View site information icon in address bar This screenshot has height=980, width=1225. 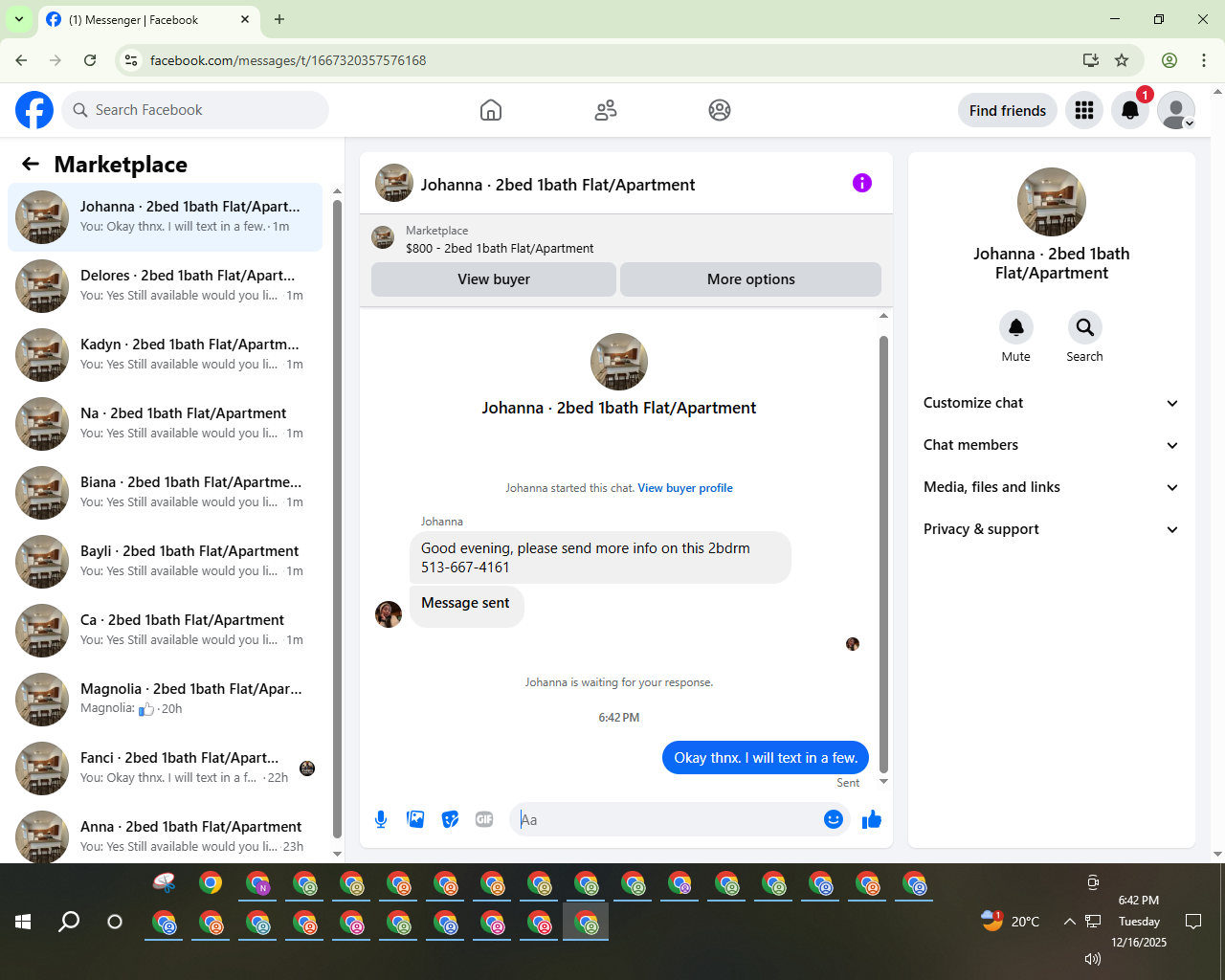click(x=132, y=60)
